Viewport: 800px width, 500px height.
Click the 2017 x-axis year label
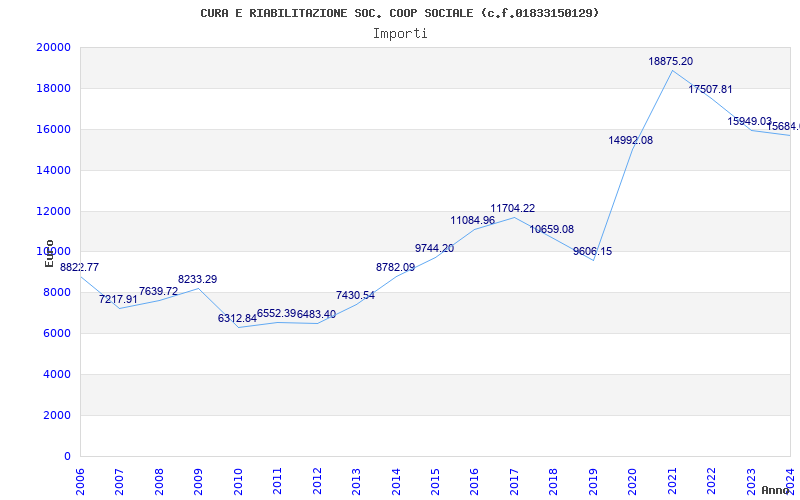514,481
